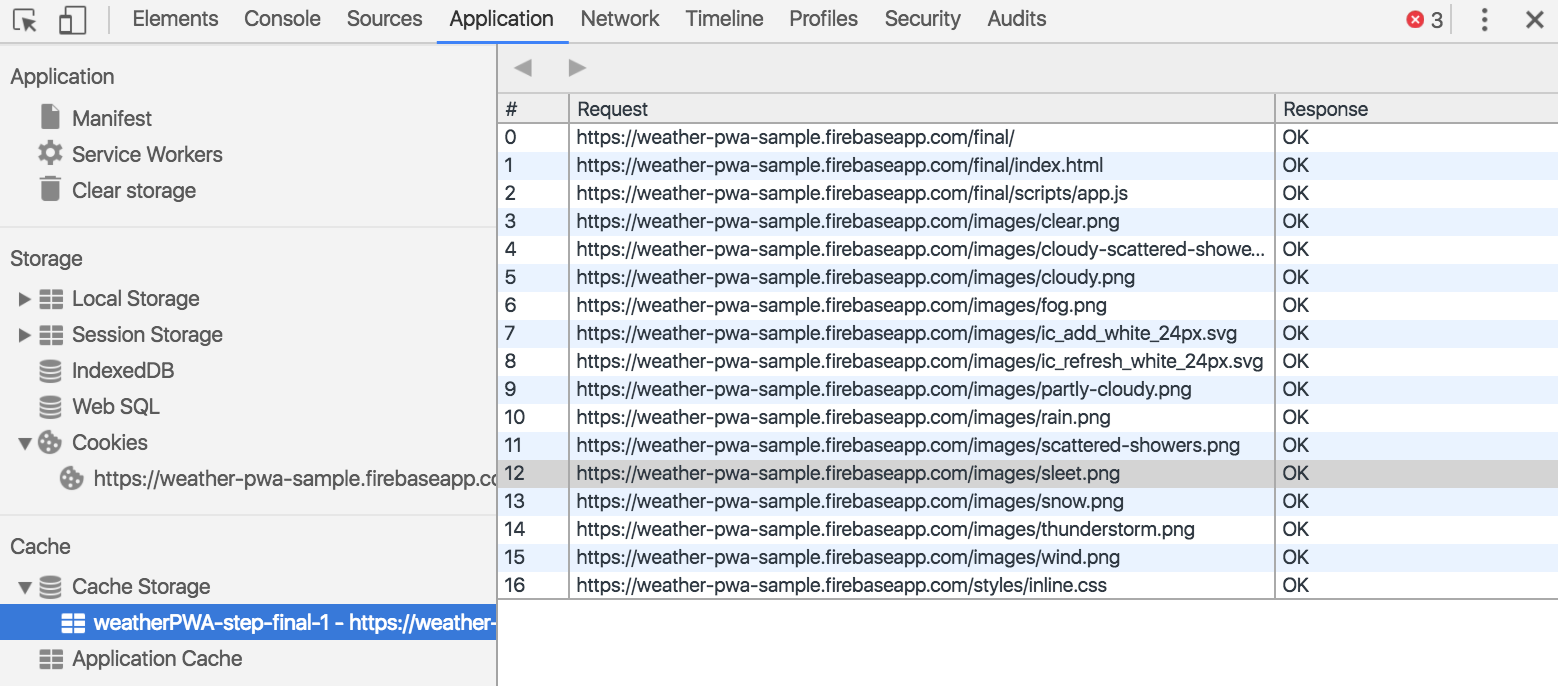Click the IndexedDB database icon
The width and height of the screenshot is (1558, 686).
[x=50, y=371]
